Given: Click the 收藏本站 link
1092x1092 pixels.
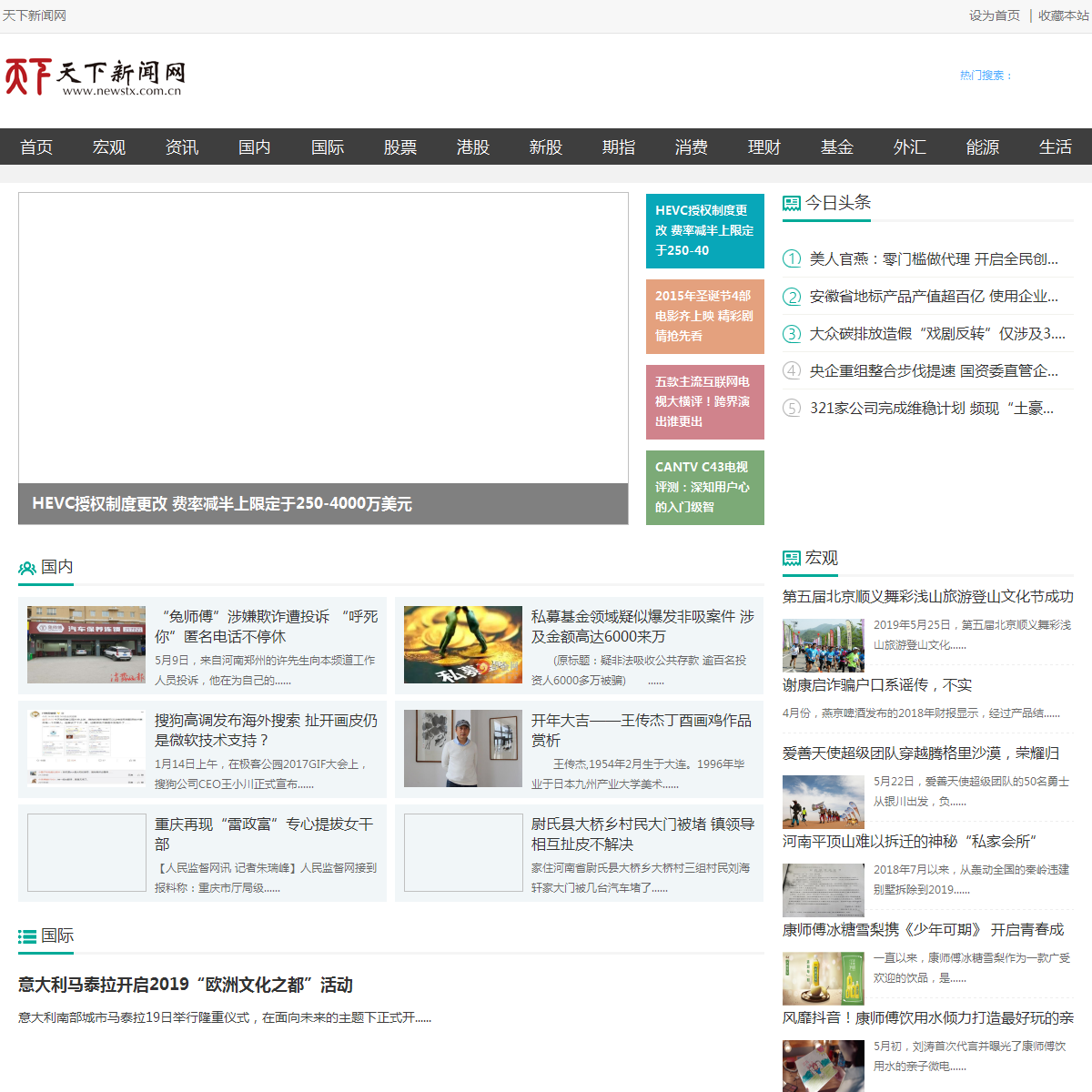Looking at the screenshot, I should pyautogui.click(x=1063, y=15).
